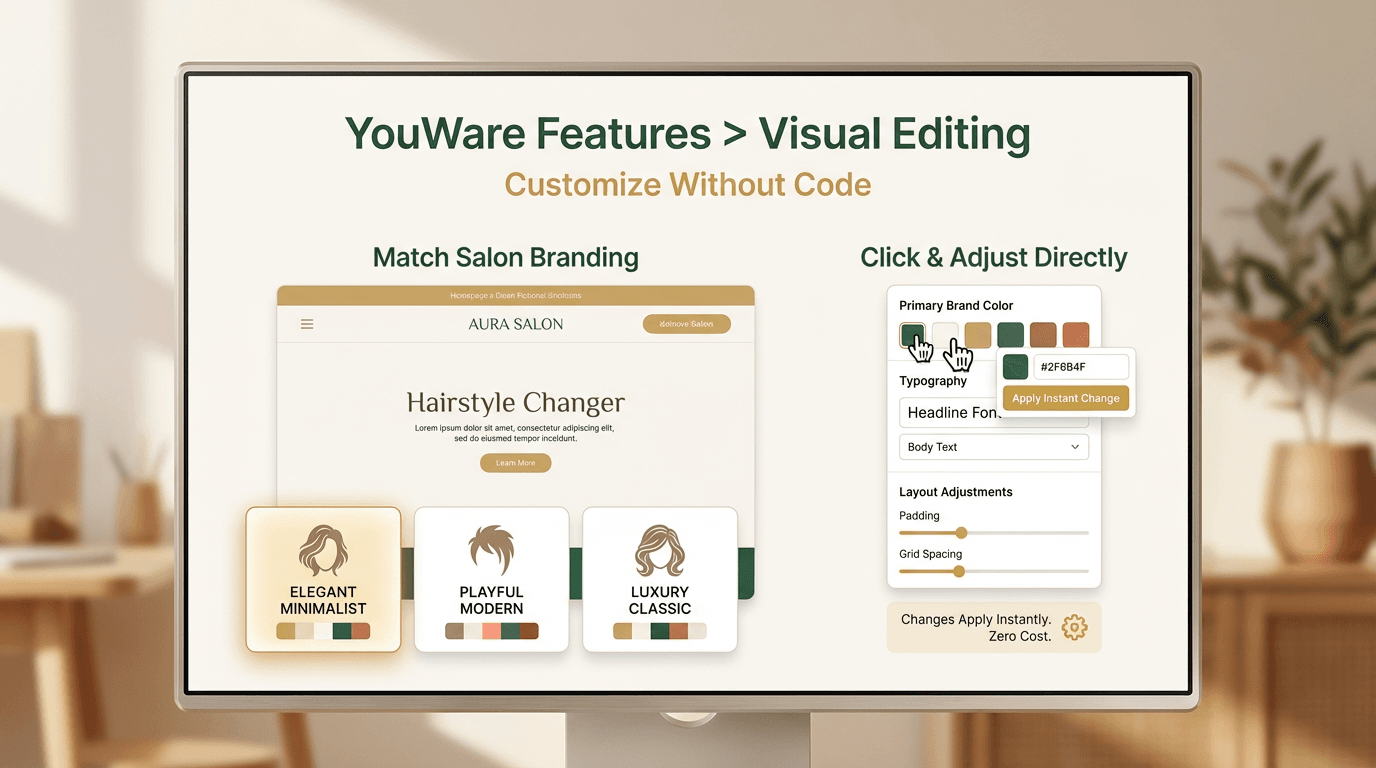1376x768 pixels.
Task: Click the AURA SALON logo text
Action: [x=515, y=324]
